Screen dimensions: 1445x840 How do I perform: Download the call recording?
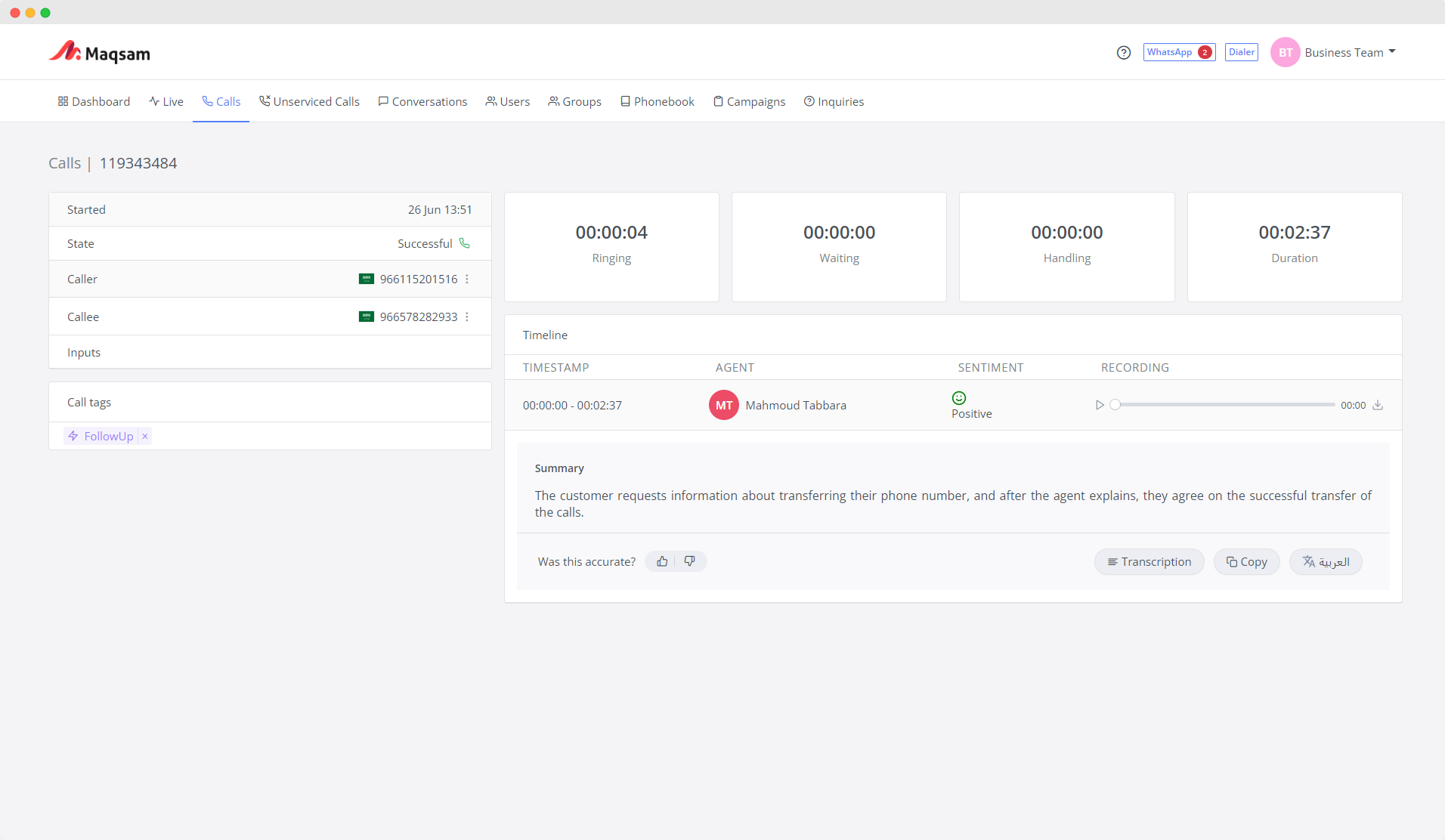pyautogui.click(x=1378, y=405)
